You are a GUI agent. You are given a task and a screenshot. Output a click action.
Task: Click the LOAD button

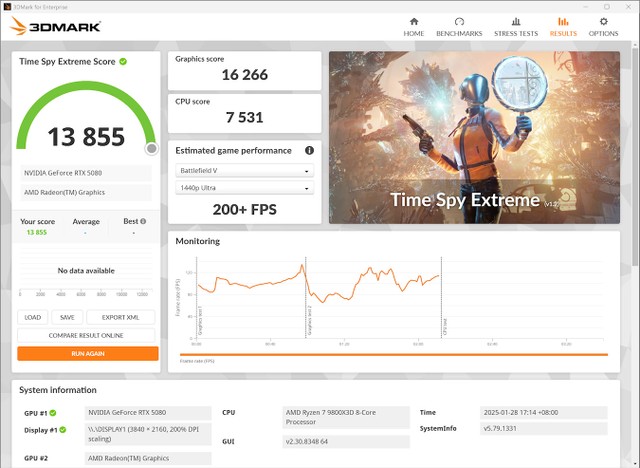pos(33,317)
